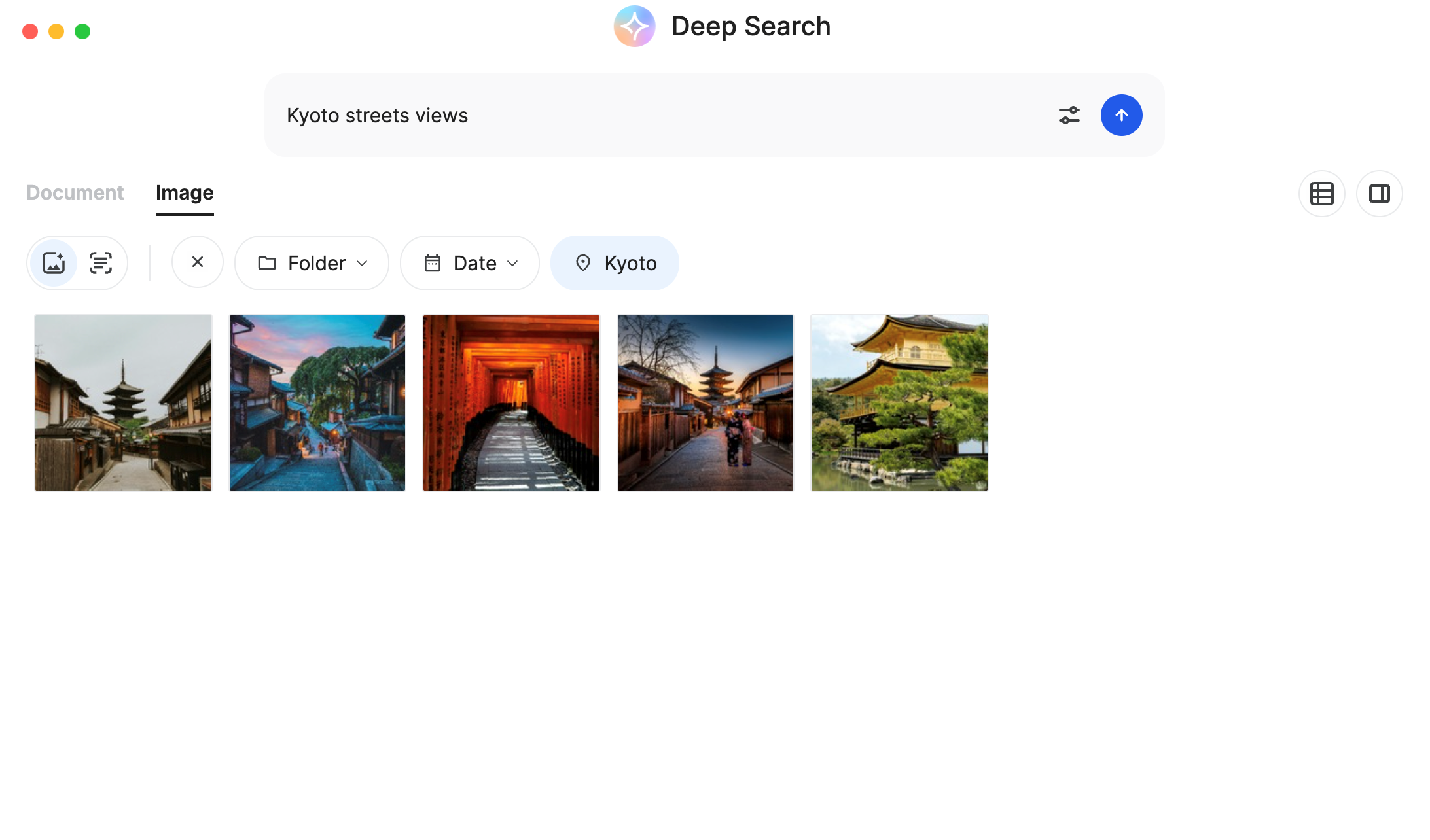This screenshot has height=840, width=1430.
Task: Open the search filter settings icon
Action: pos(1069,114)
